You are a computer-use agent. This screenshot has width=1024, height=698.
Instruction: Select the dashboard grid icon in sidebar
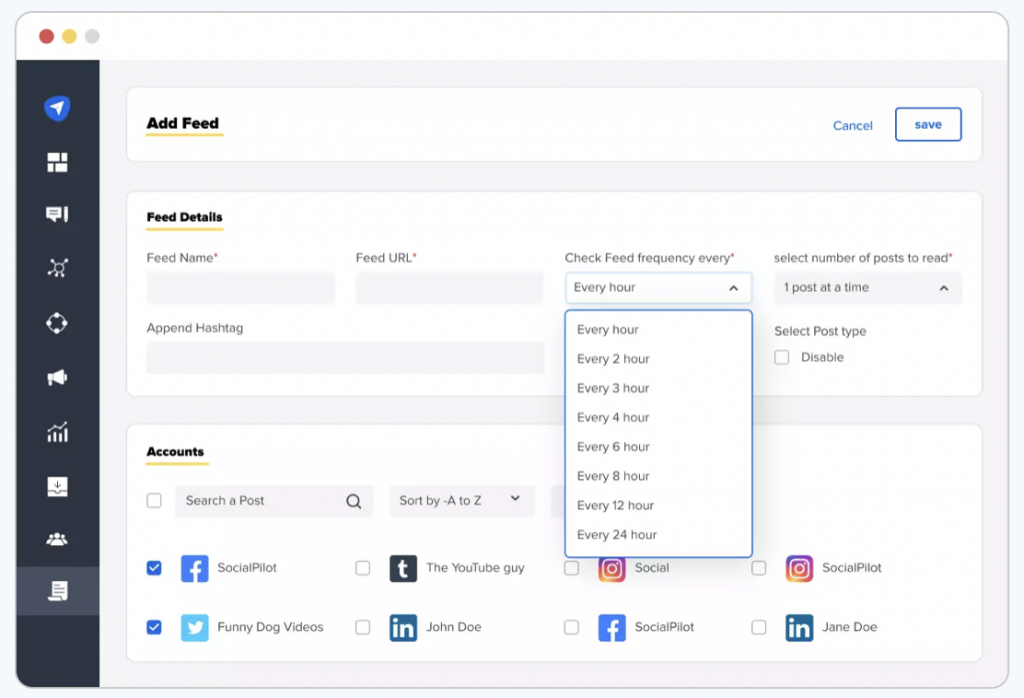57,161
